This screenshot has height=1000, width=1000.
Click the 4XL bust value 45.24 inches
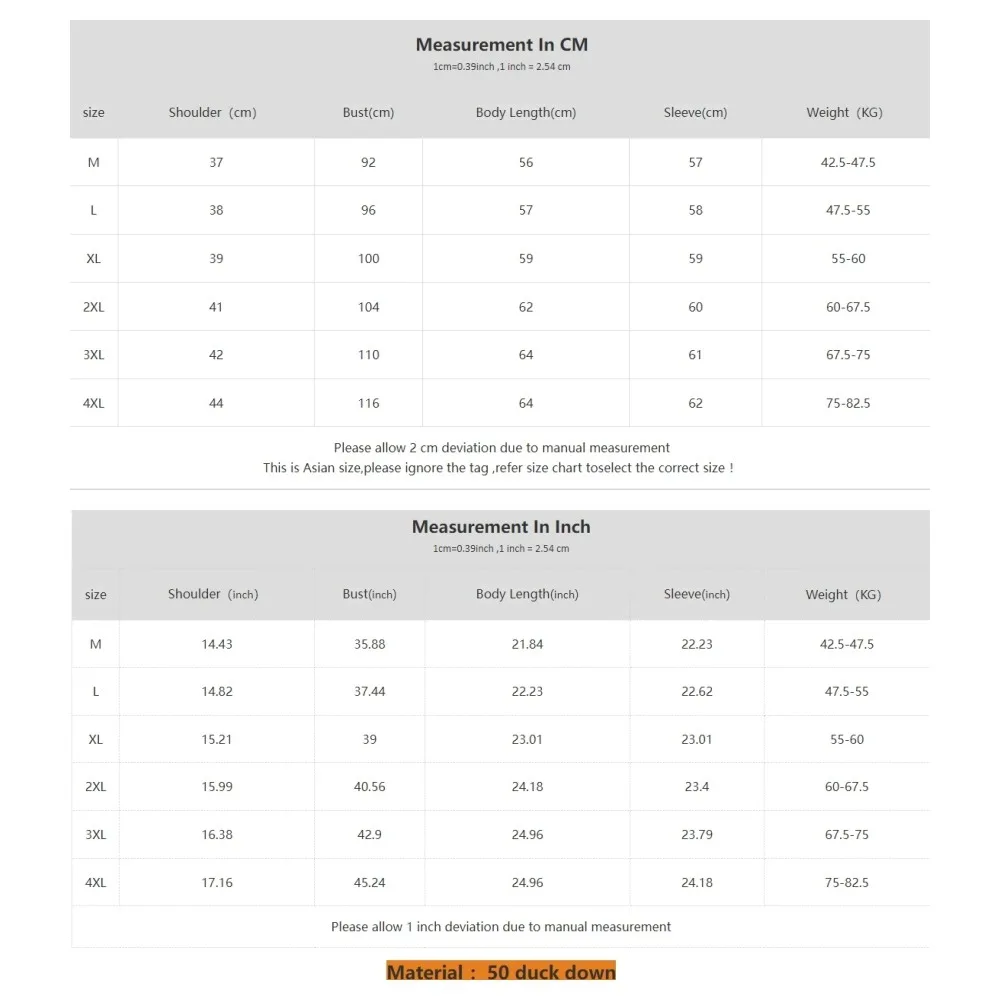pyautogui.click(x=369, y=883)
